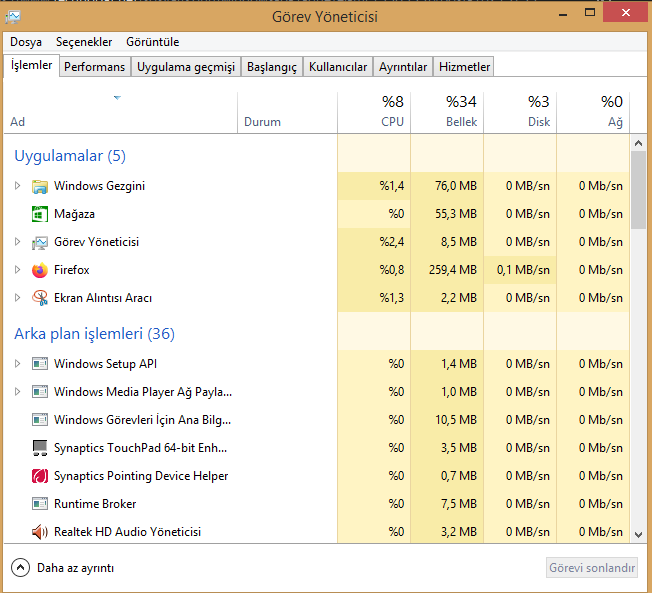652x593 pixels.
Task: Sort processes by CPU column
Action: 374,113
